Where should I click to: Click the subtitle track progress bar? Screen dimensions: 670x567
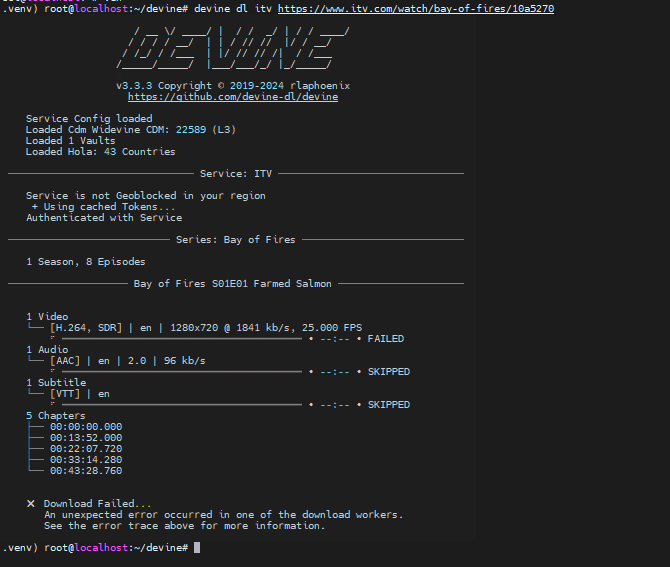point(182,405)
